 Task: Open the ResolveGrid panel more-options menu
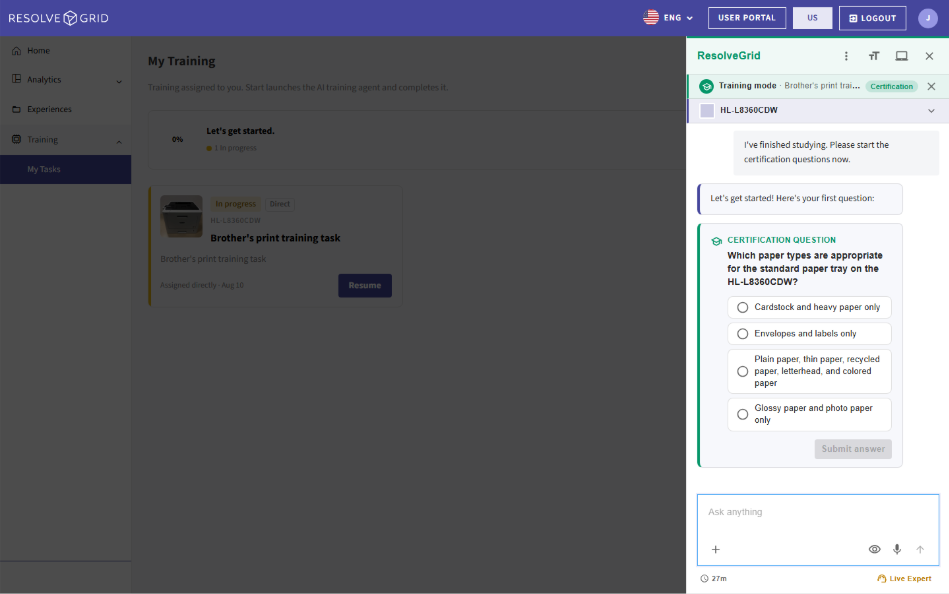[x=846, y=56]
